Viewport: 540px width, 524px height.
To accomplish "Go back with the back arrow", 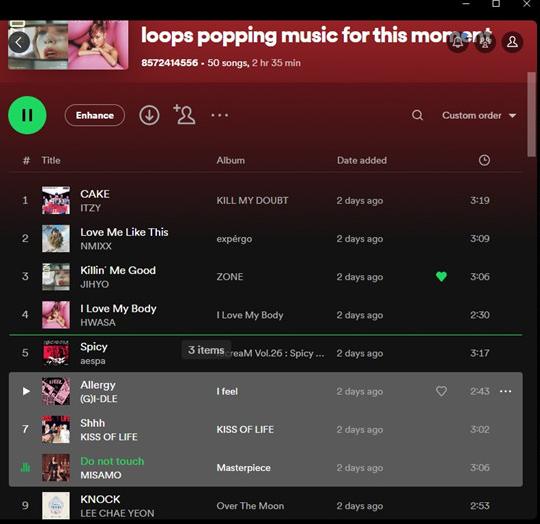I will point(19,43).
